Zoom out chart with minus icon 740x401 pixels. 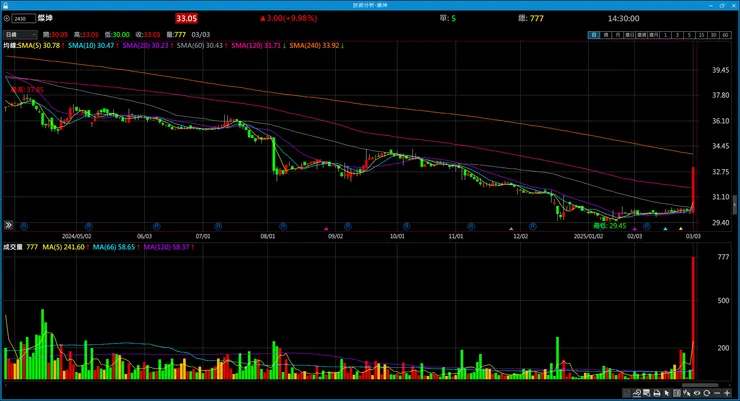point(717,393)
